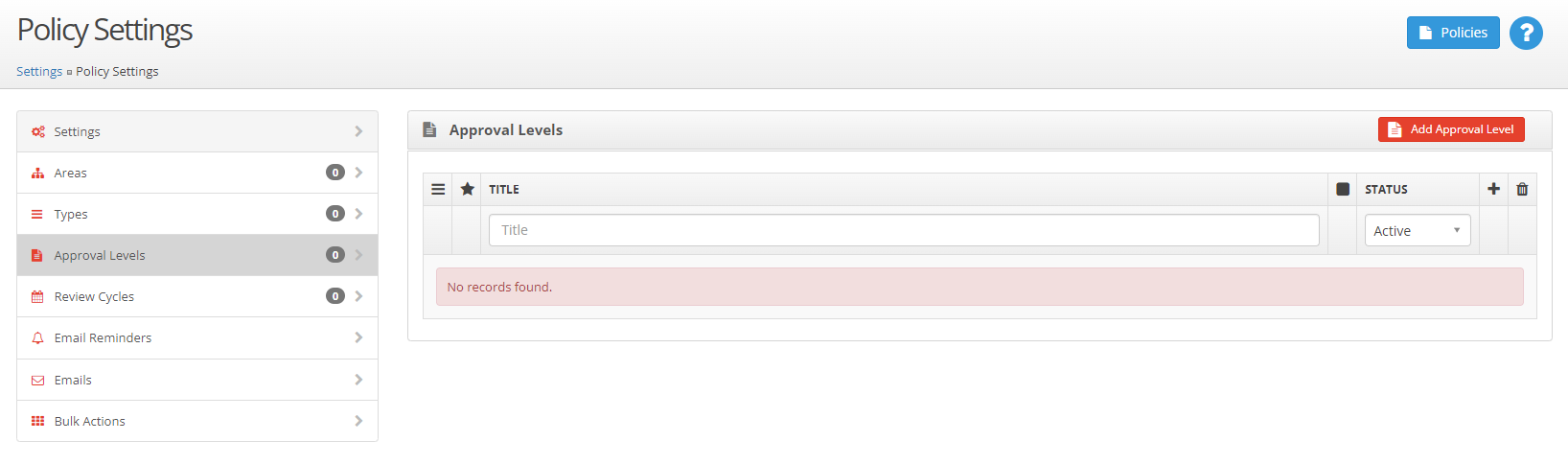Click the Add Approval Level button
Viewport: 1568px width, 464px height.
click(x=1451, y=129)
